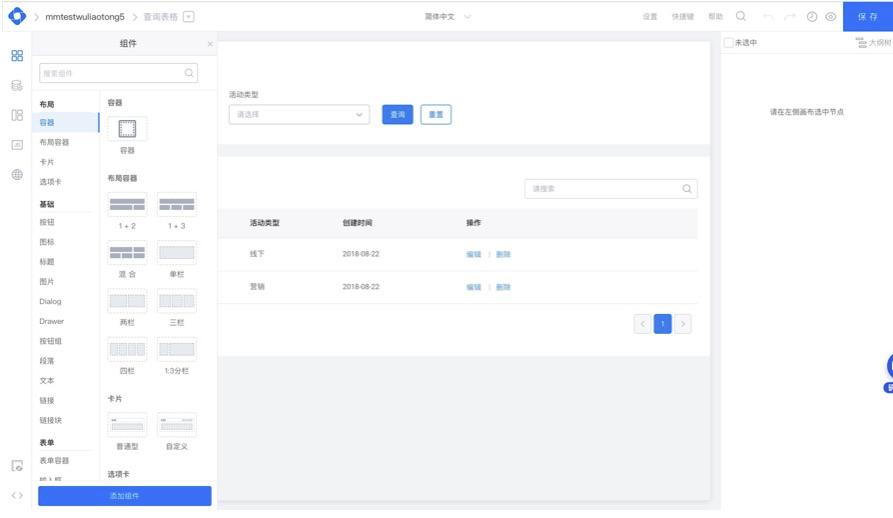Select the 自定义 card thumbnail
This screenshot has width=893, height=518.
pyautogui.click(x=177, y=425)
